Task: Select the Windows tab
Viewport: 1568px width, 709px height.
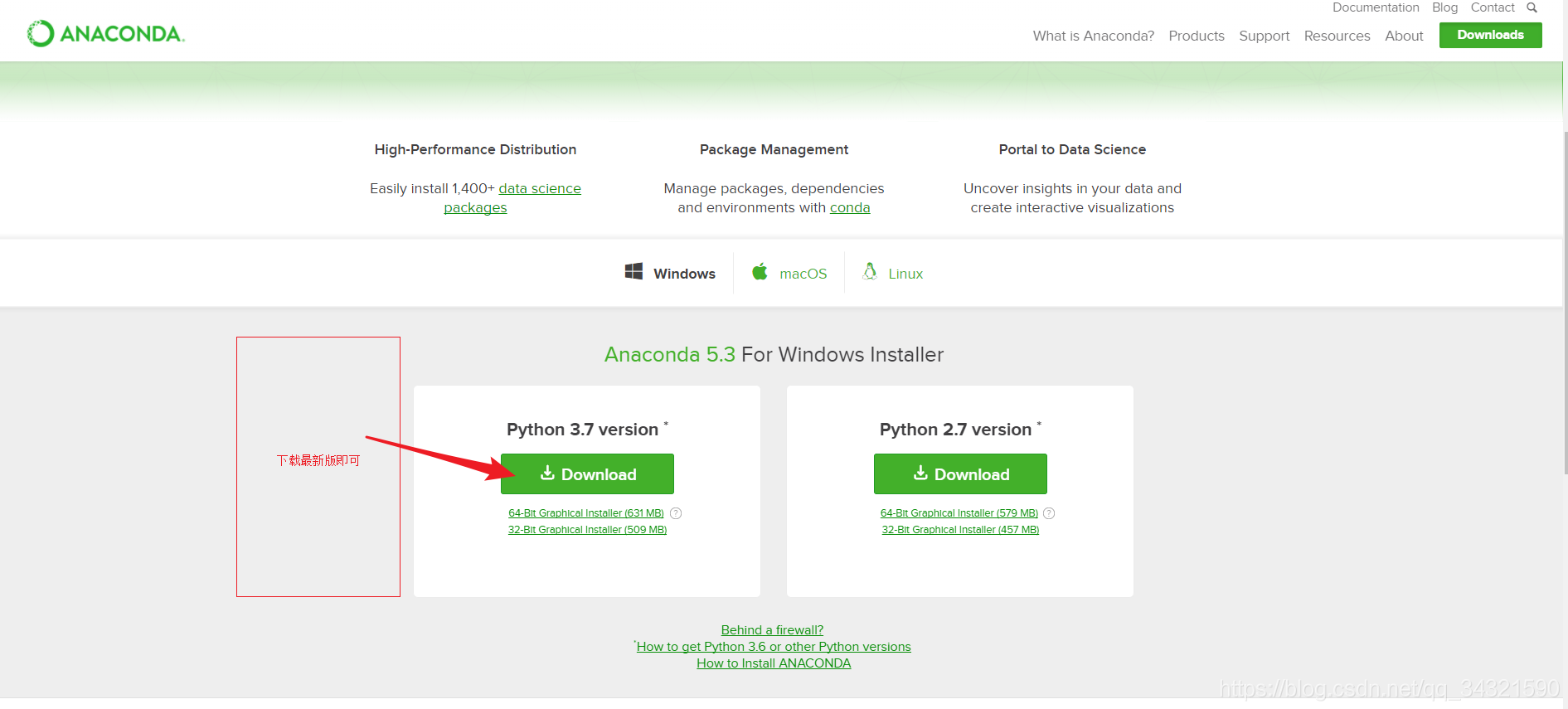Action: click(670, 273)
